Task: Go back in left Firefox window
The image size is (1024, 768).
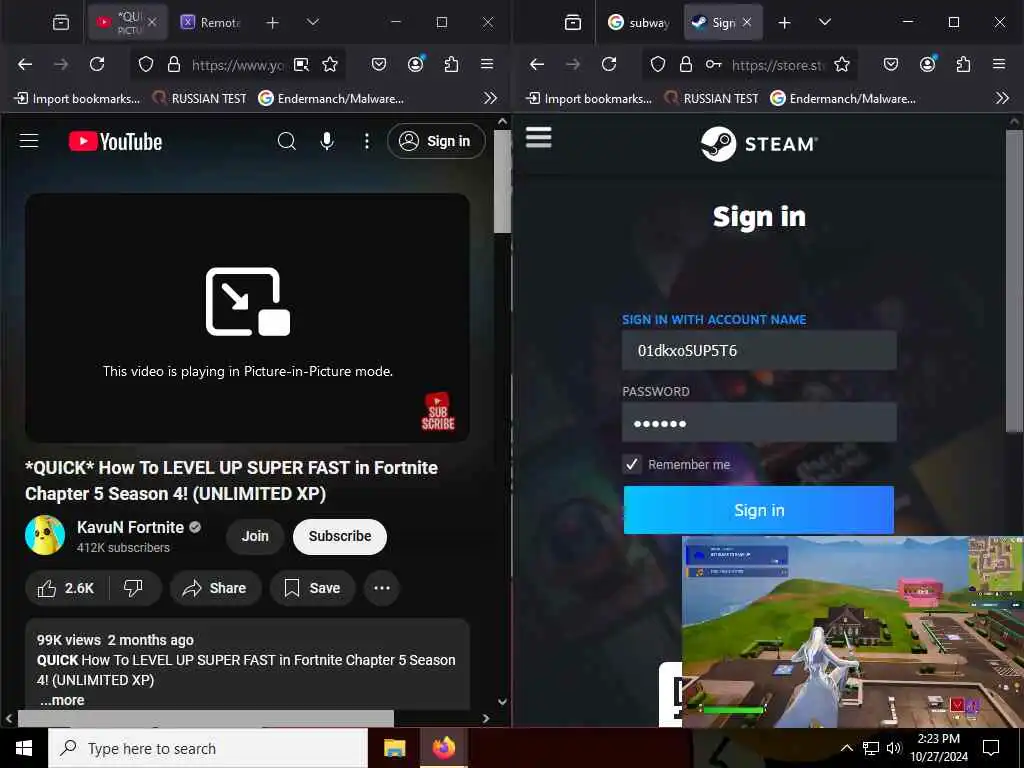Action: (x=25, y=64)
